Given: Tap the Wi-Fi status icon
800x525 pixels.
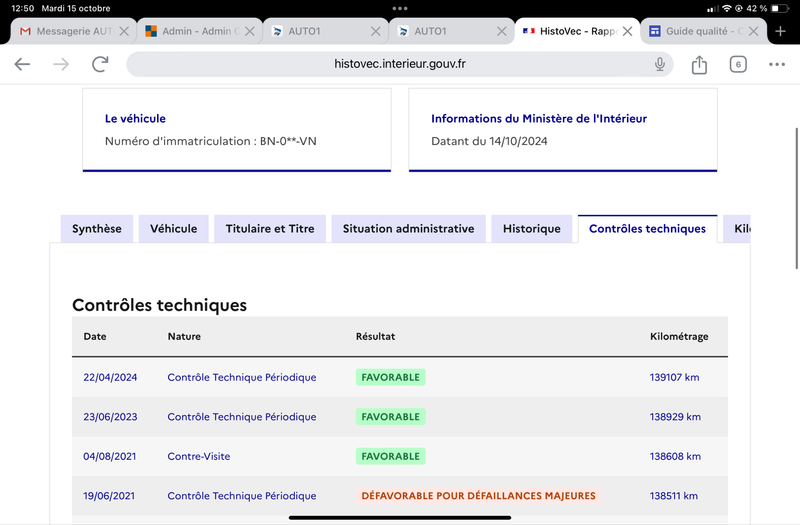Looking at the screenshot, I should click(x=727, y=9).
